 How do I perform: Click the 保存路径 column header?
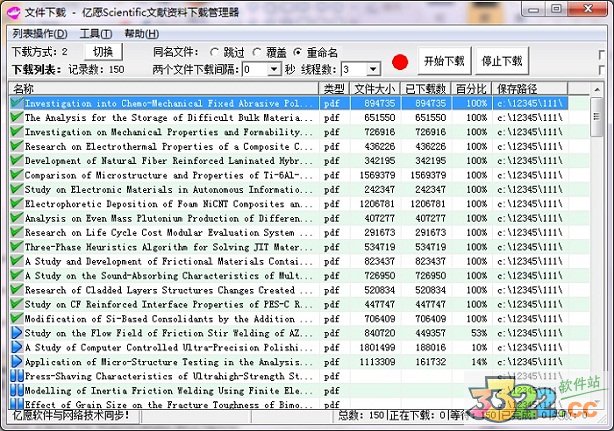[x=530, y=89]
